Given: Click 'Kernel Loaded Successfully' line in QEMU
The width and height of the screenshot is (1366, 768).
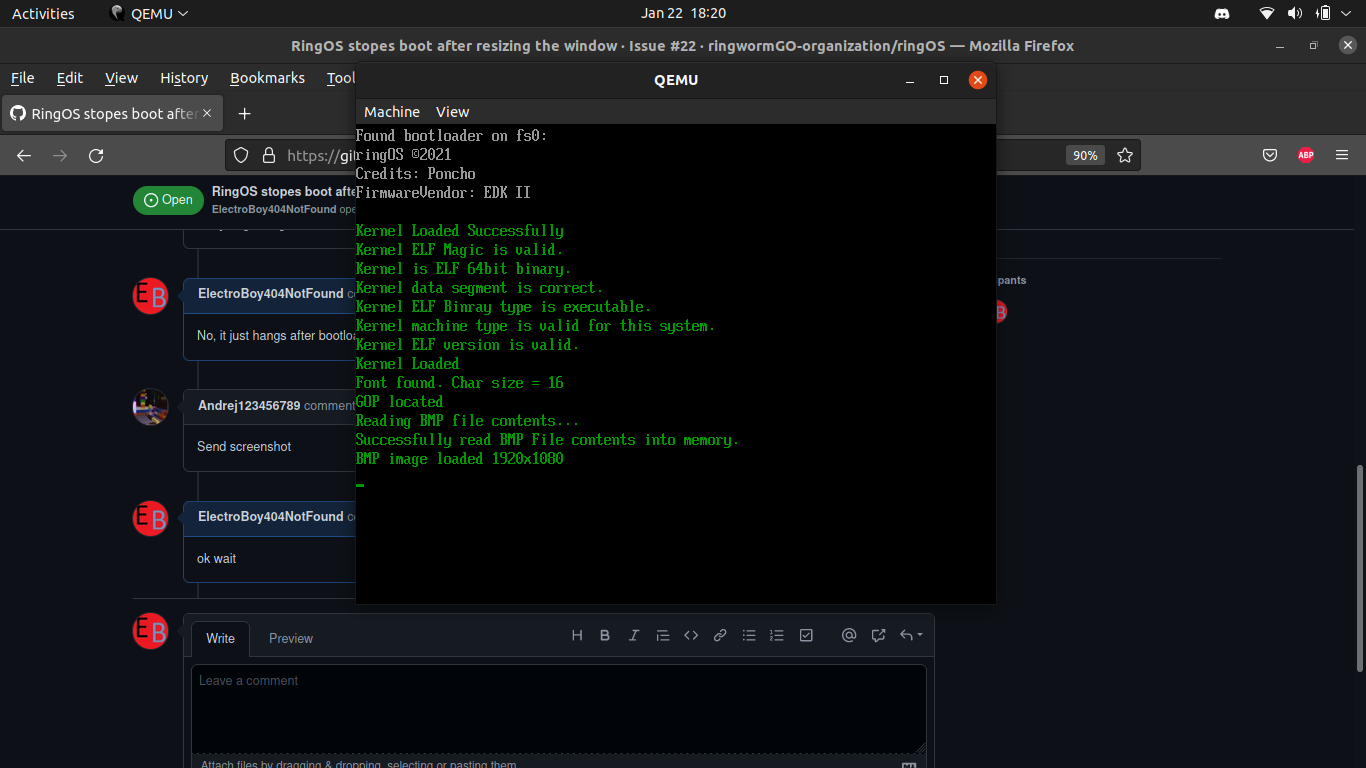Looking at the screenshot, I should pyautogui.click(x=459, y=231).
